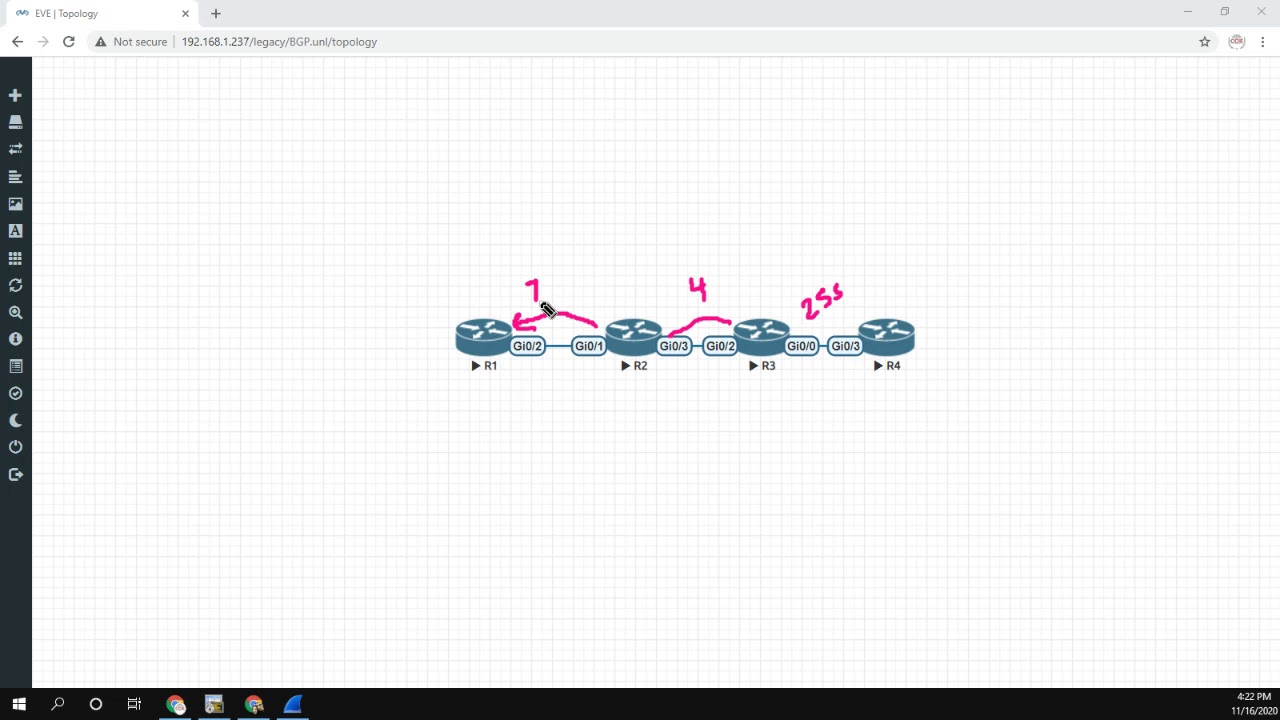The image size is (1280, 720).
Task: Open Cortana circle on taskbar
Action: pyautogui.click(x=96, y=704)
